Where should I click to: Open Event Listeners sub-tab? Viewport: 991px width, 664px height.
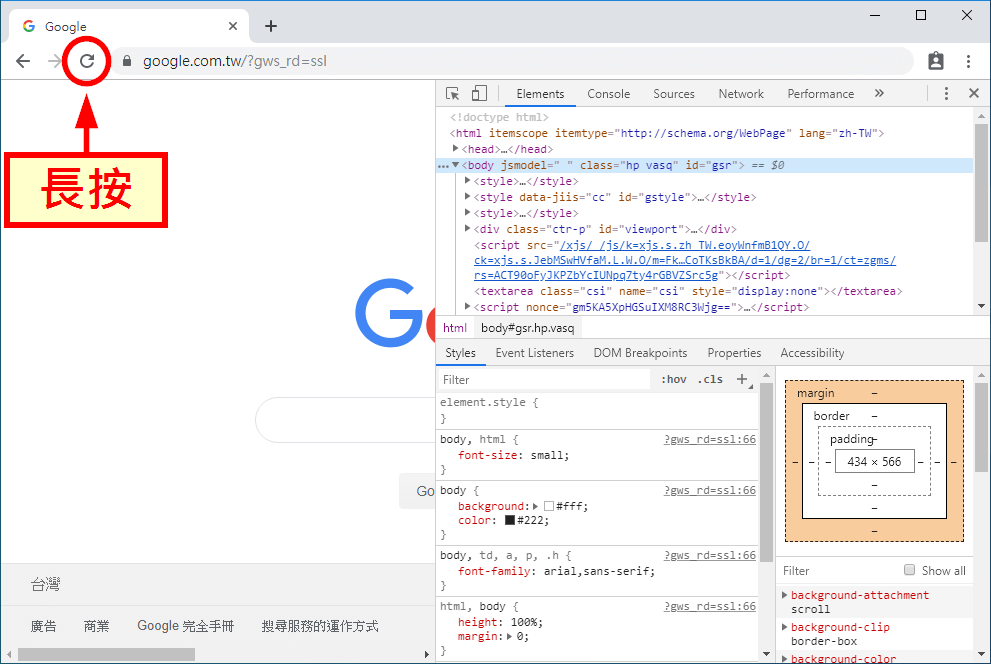[535, 353]
